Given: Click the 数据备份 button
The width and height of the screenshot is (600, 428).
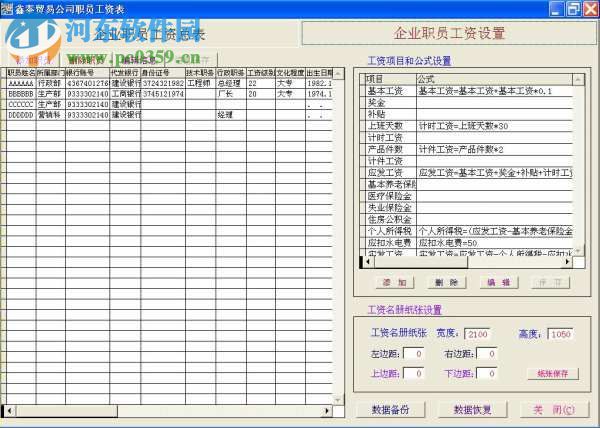Looking at the screenshot, I should (391, 410).
